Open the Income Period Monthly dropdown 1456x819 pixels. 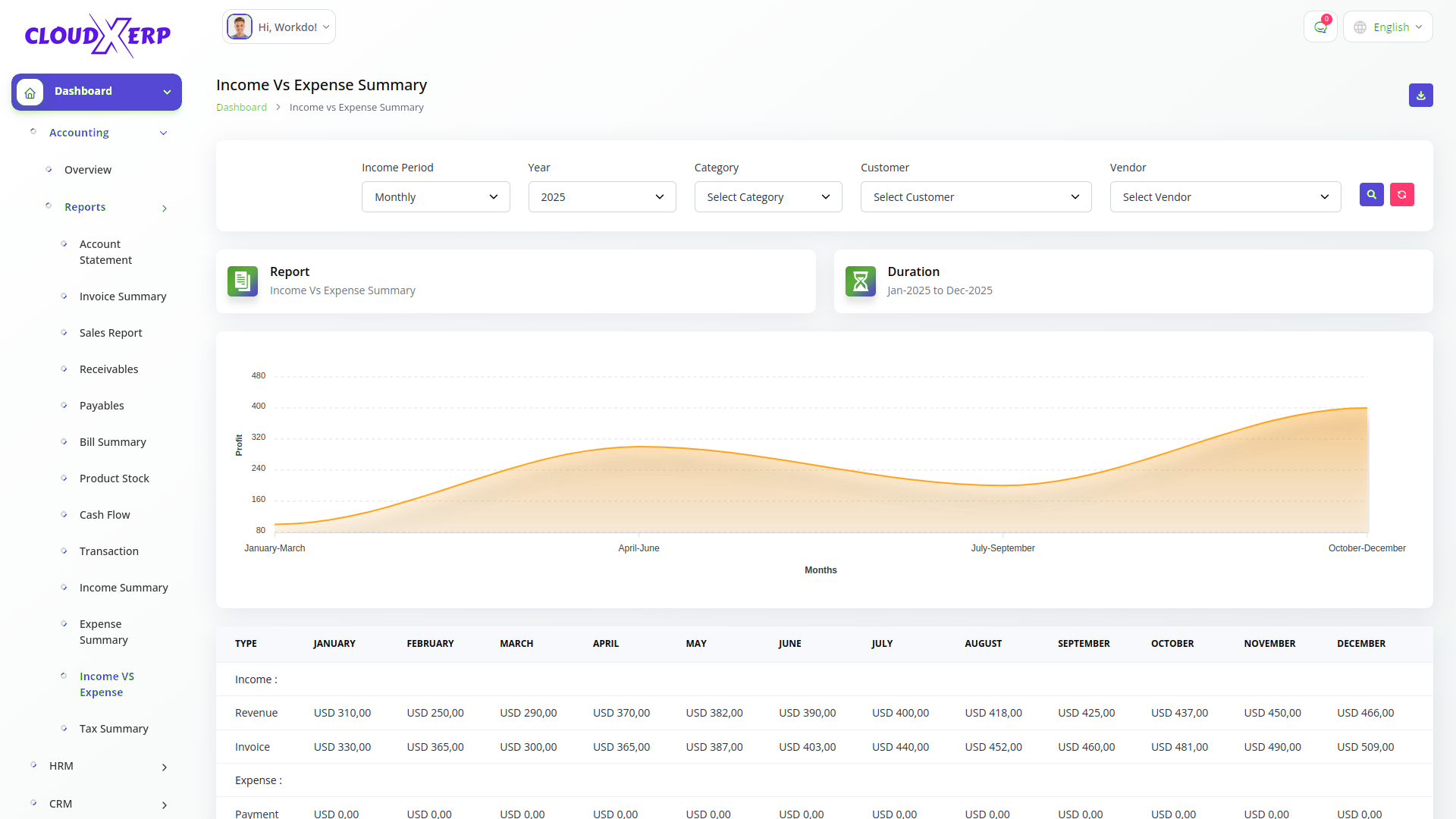click(435, 197)
